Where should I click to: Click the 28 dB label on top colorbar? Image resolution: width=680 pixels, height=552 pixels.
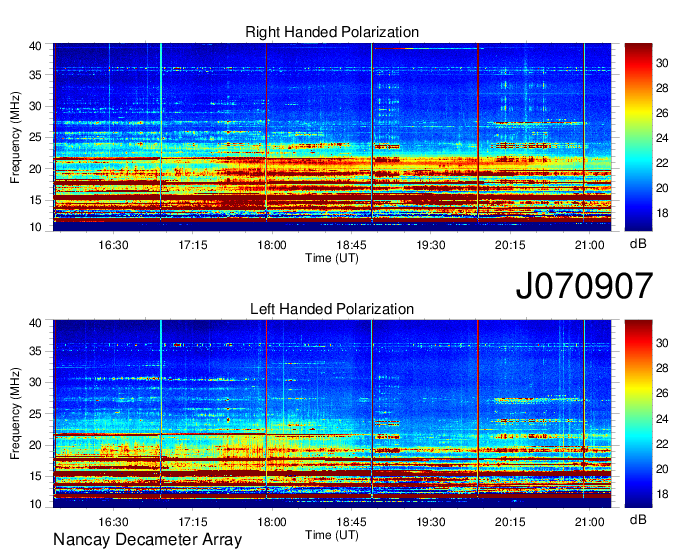pos(662,88)
